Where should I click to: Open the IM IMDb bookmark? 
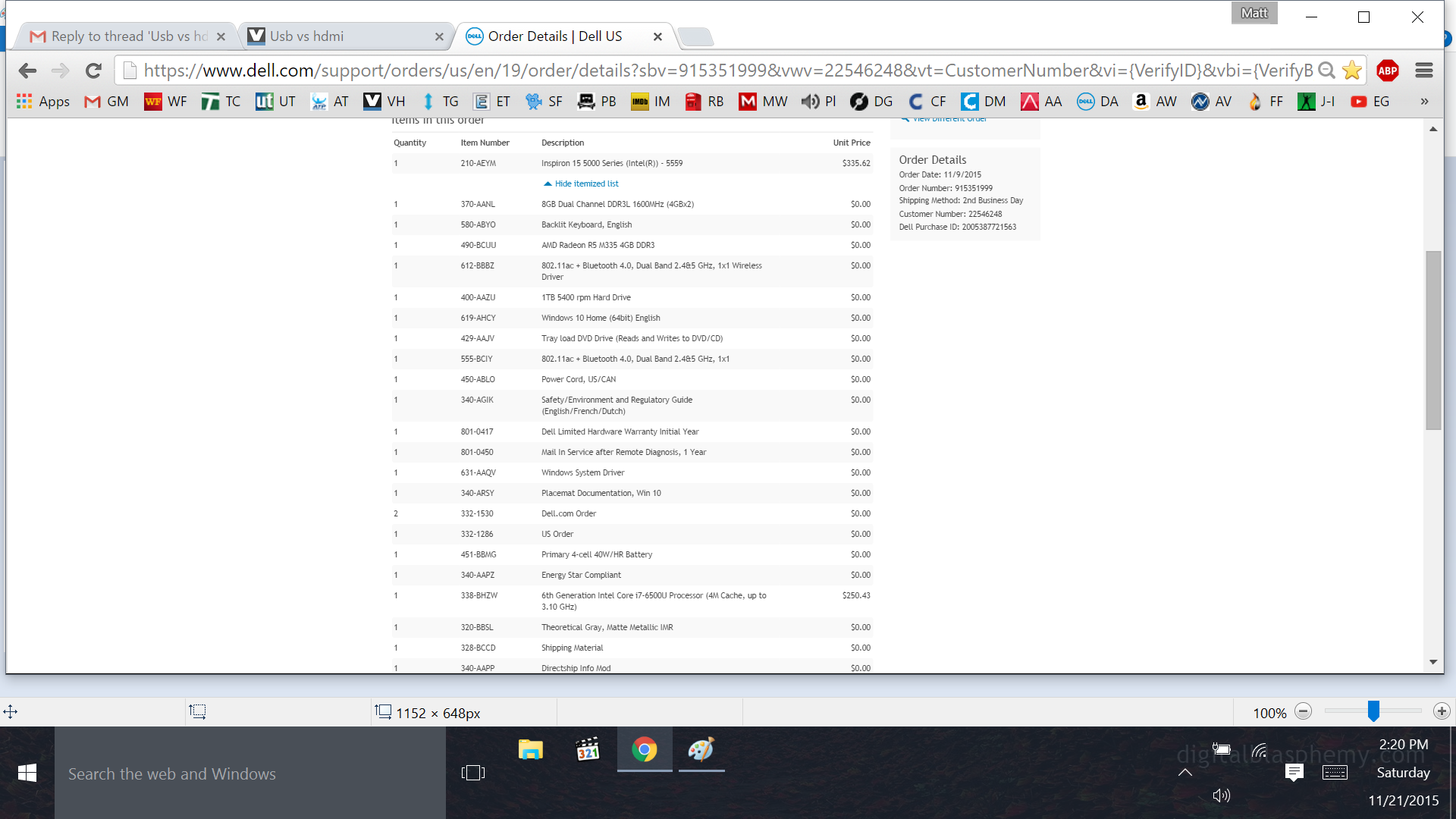click(x=651, y=102)
